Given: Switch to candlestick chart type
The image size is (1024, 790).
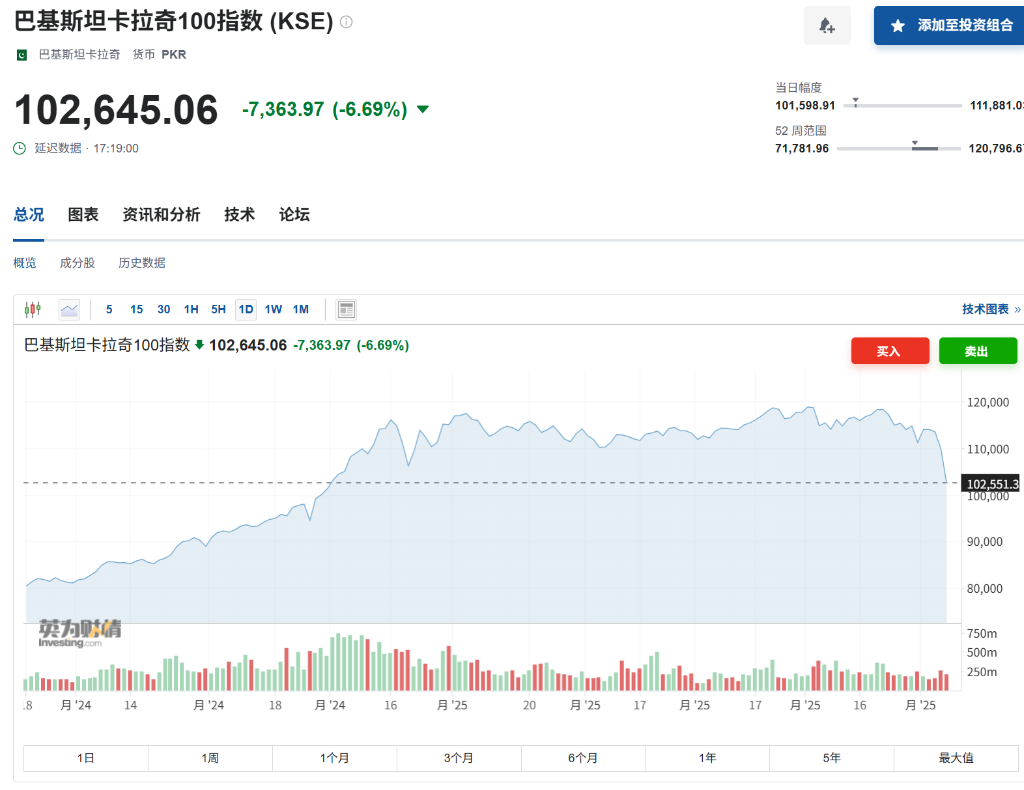Looking at the screenshot, I should (x=33, y=309).
